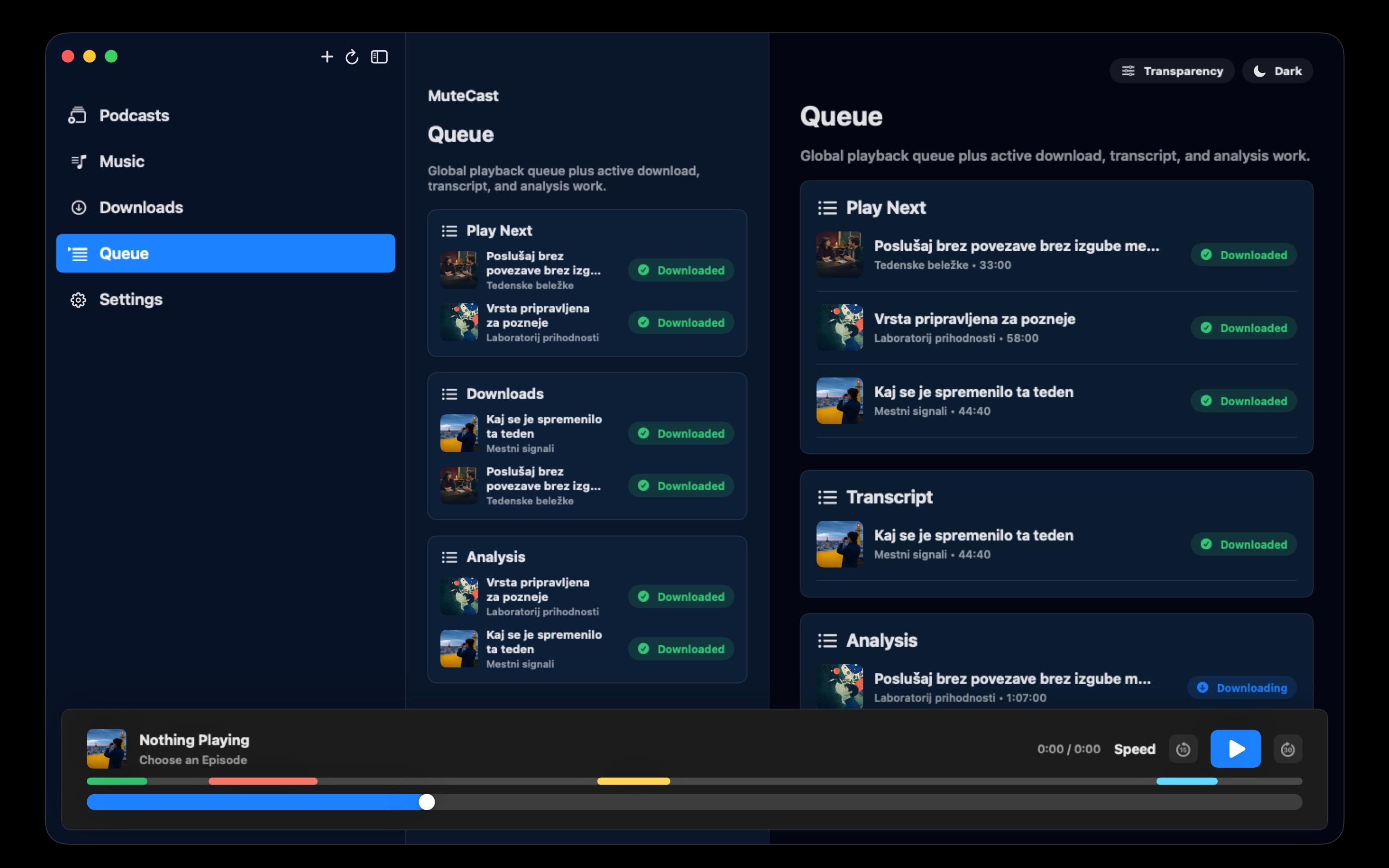
Task: Click the red segment on chapter bar
Action: tap(263, 781)
